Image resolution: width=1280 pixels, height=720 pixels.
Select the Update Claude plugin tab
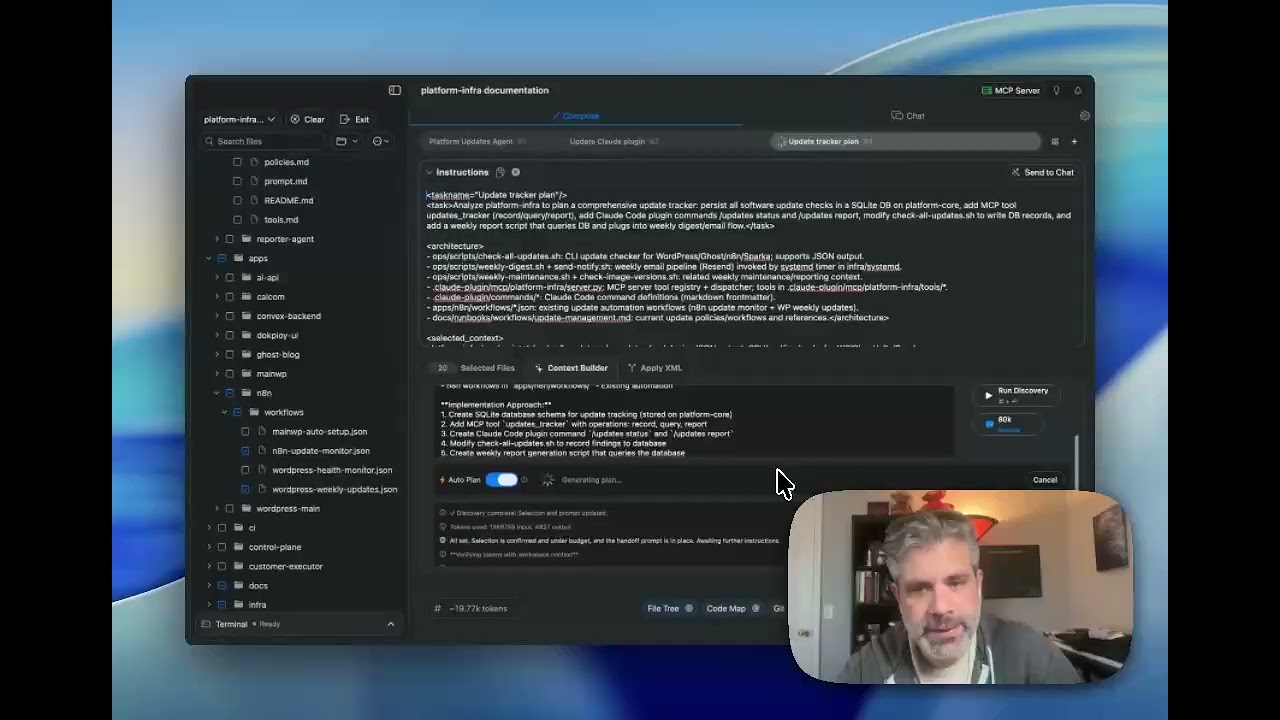click(x=613, y=141)
